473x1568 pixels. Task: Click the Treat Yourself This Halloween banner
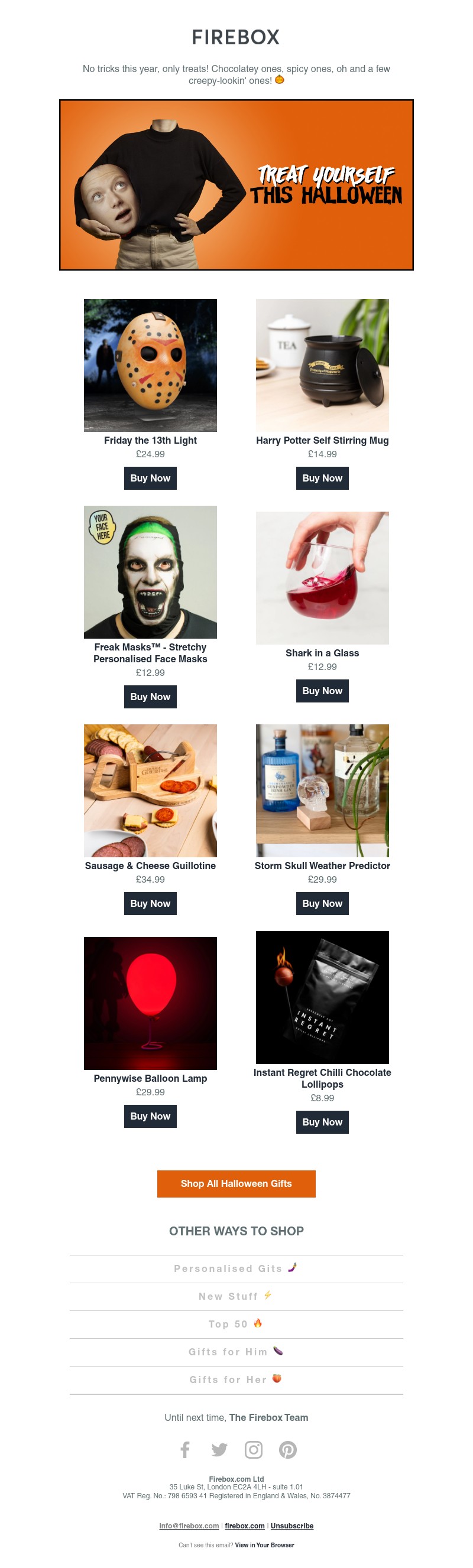(x=237, y=185)
